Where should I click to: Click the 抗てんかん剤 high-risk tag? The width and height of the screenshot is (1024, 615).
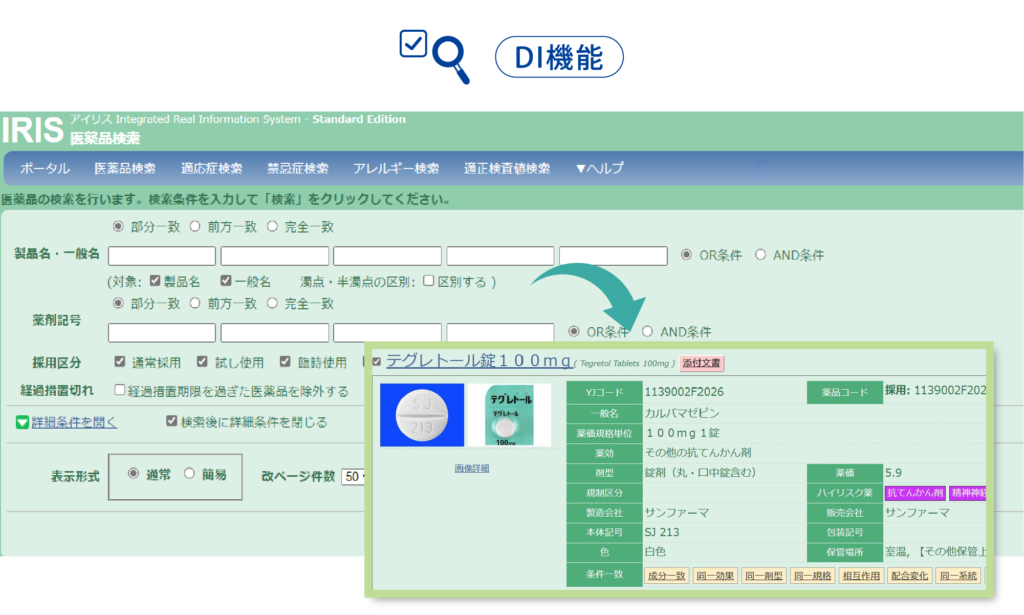pos(915,493)
